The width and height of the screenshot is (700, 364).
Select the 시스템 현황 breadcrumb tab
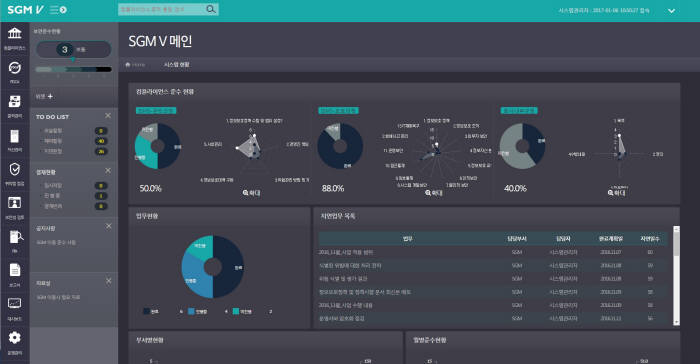click(176, 65)
